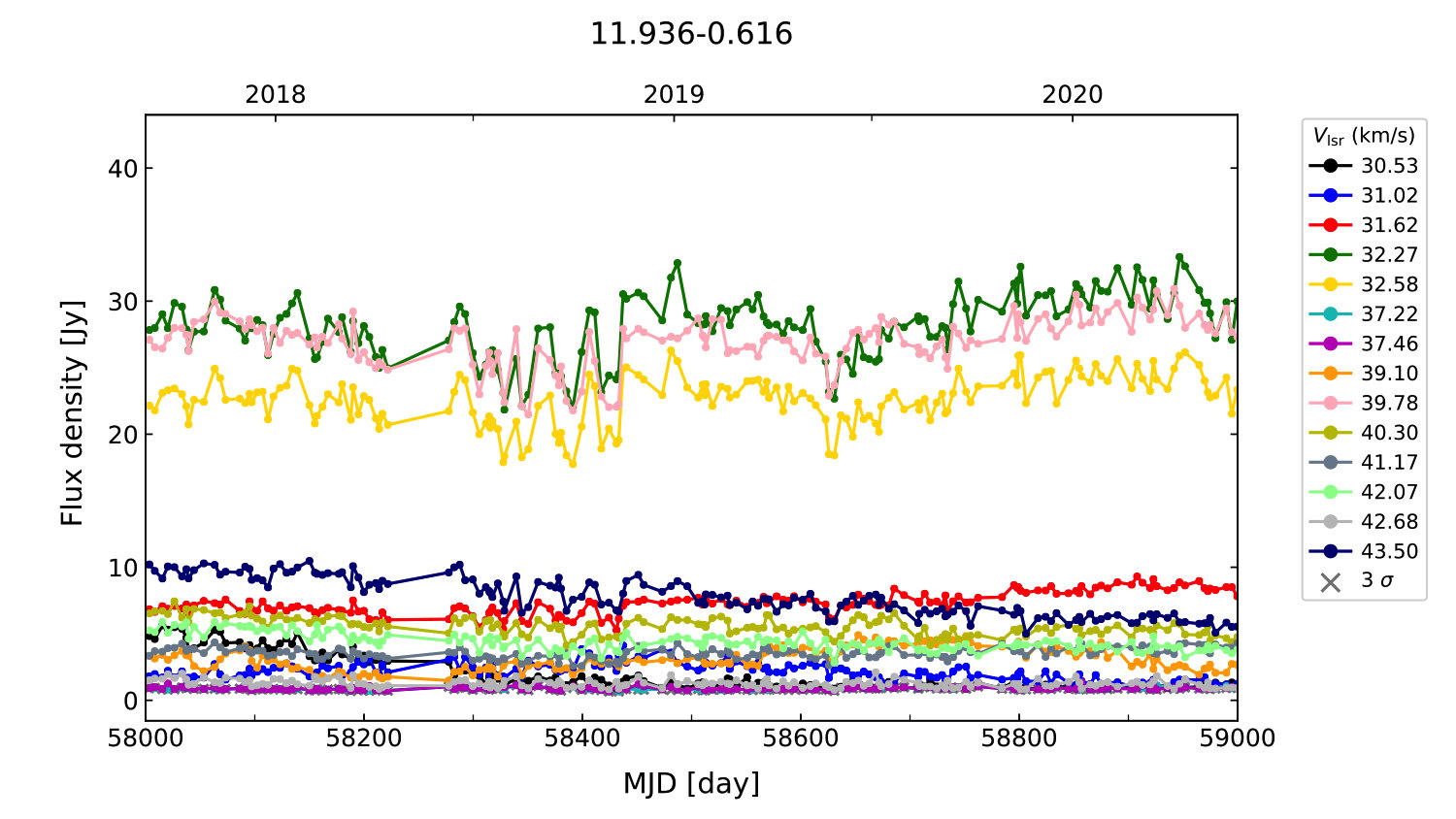Image resolution: width=1456 pixels, height=819 pixels.
Task: Click the slate gray 41.17 legend marker
Action: 1330,462
